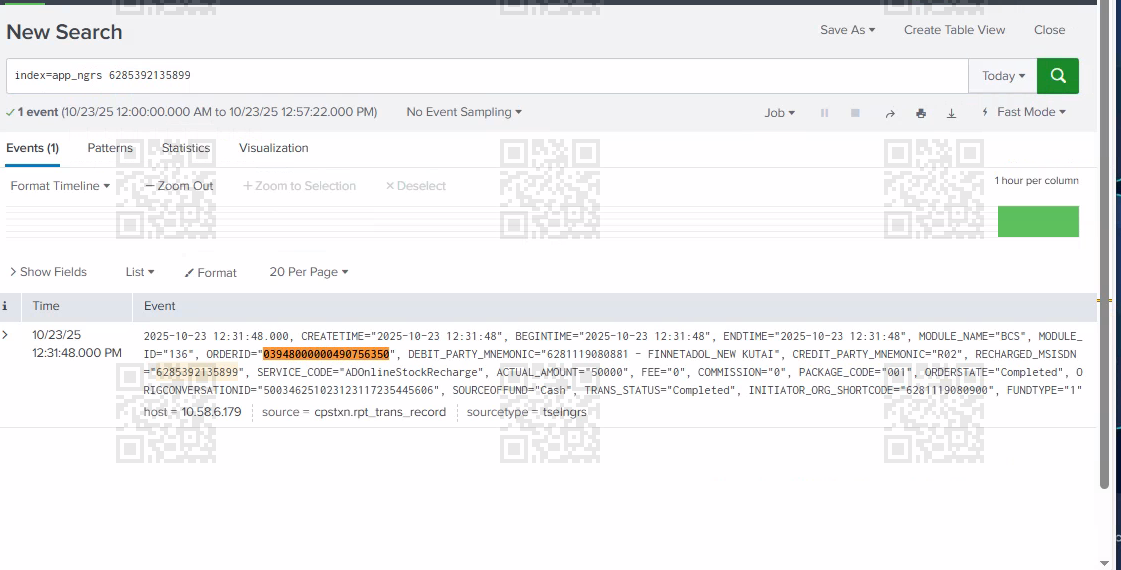This screenshot has height=570, width=1121.
Task: Click ORIGCONVERSATIONID value 500346251023123117235445606
Action: click(348, 390)
